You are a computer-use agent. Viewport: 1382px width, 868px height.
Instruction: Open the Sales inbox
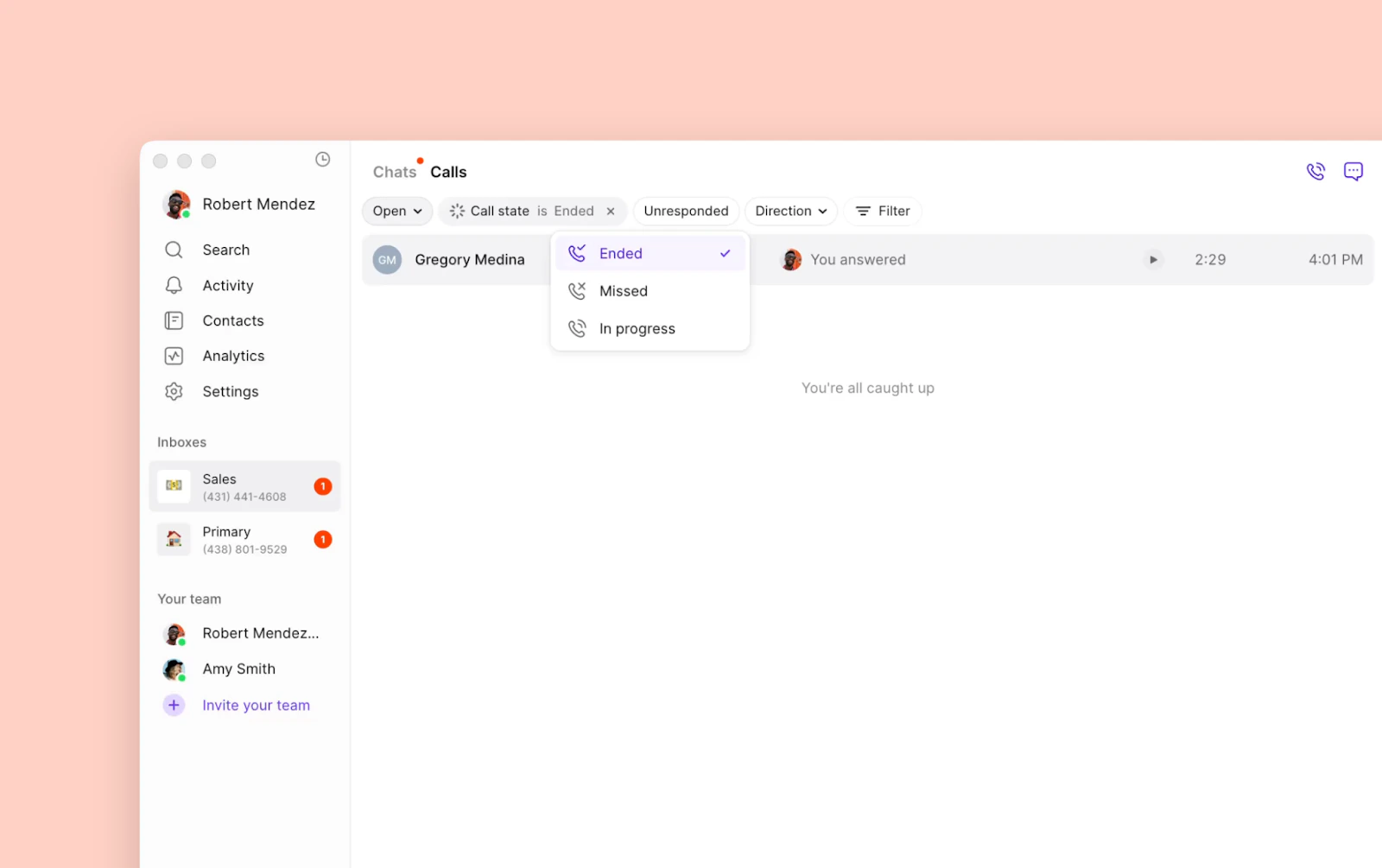pyautogui.click(x=244, y=486)
